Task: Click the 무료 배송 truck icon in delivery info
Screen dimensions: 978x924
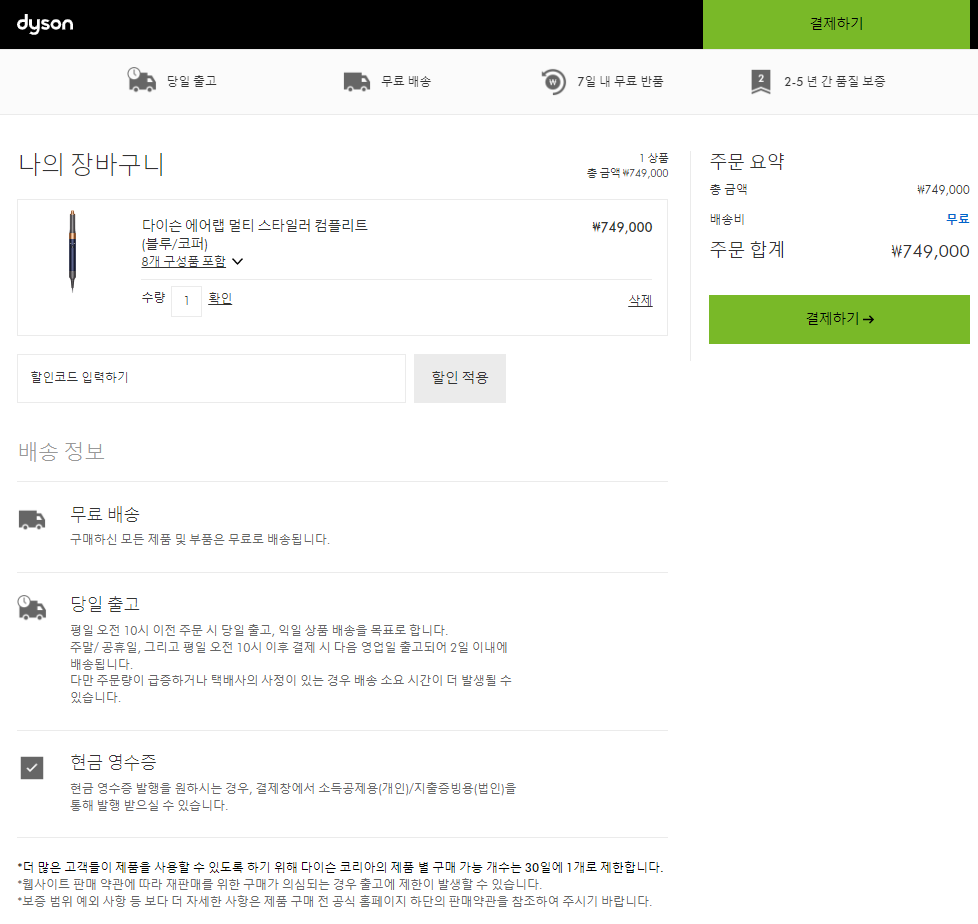Action: [x=32, y=520]
